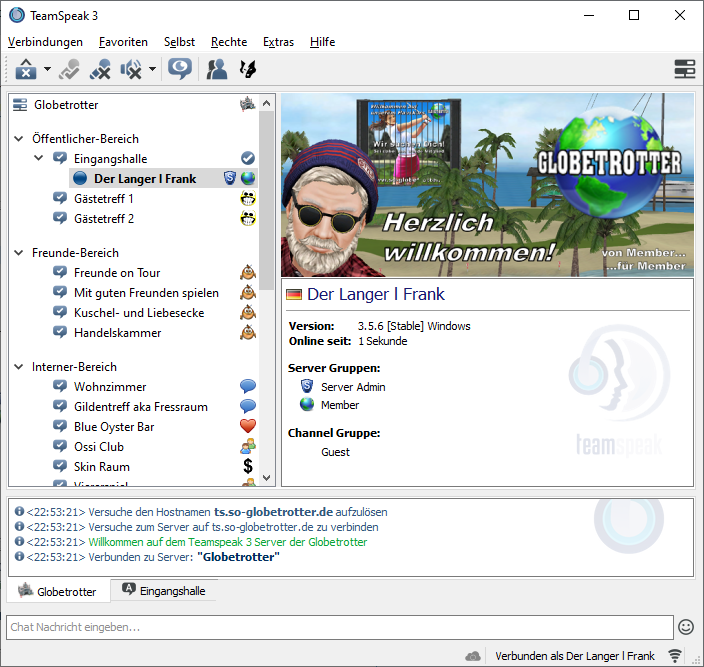Click the icon beside Handelskammer channel
This screenshot has width=704, height=667.
tap(248, 332)
